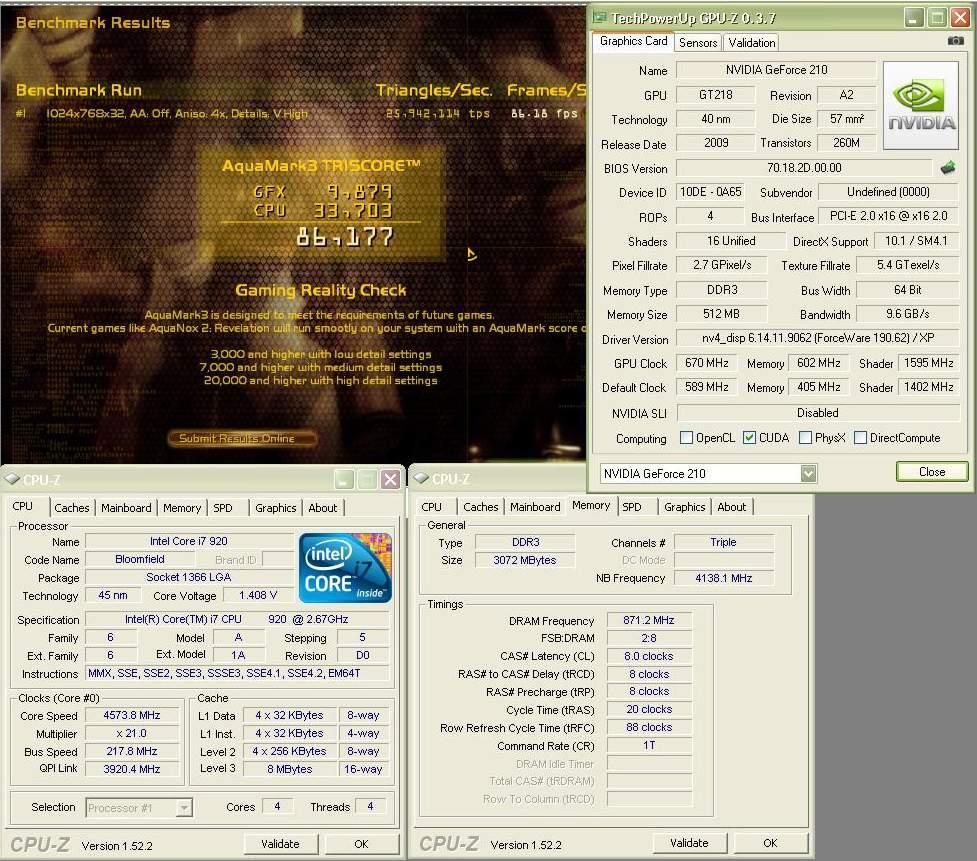Open About tab in left CPU-Z
The height and width of the screenshot is (861, 977).
pos(323,508)
